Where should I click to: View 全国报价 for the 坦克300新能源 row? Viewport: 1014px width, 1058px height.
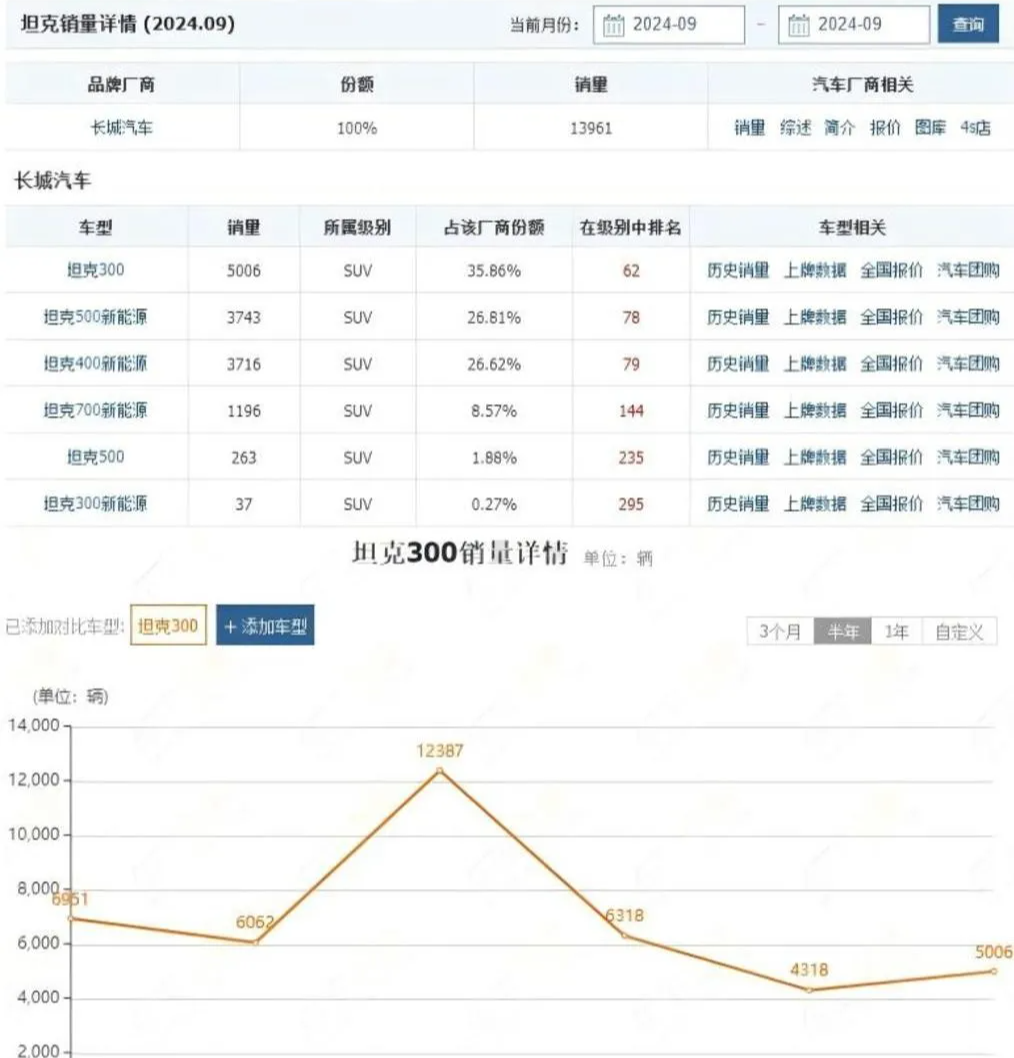pyautogui.click(x=891, y=504)
